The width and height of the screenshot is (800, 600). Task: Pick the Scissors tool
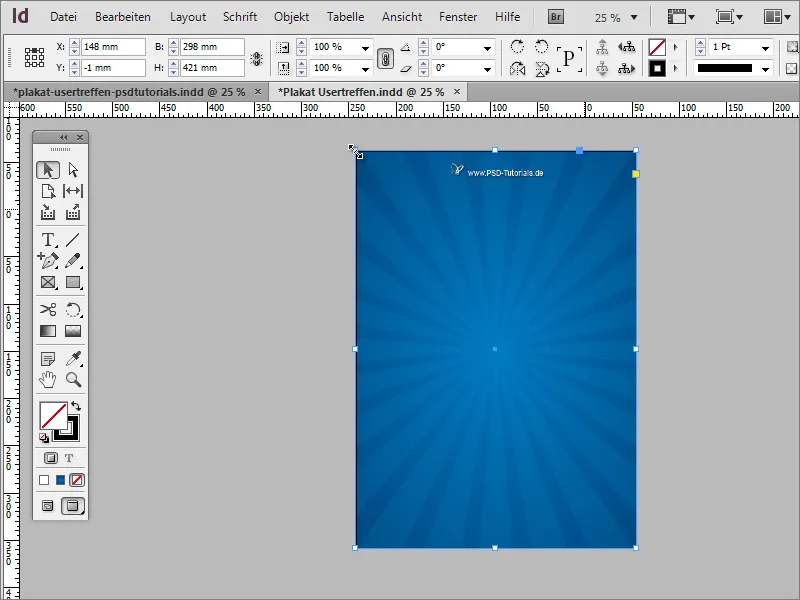coord(48,310)
